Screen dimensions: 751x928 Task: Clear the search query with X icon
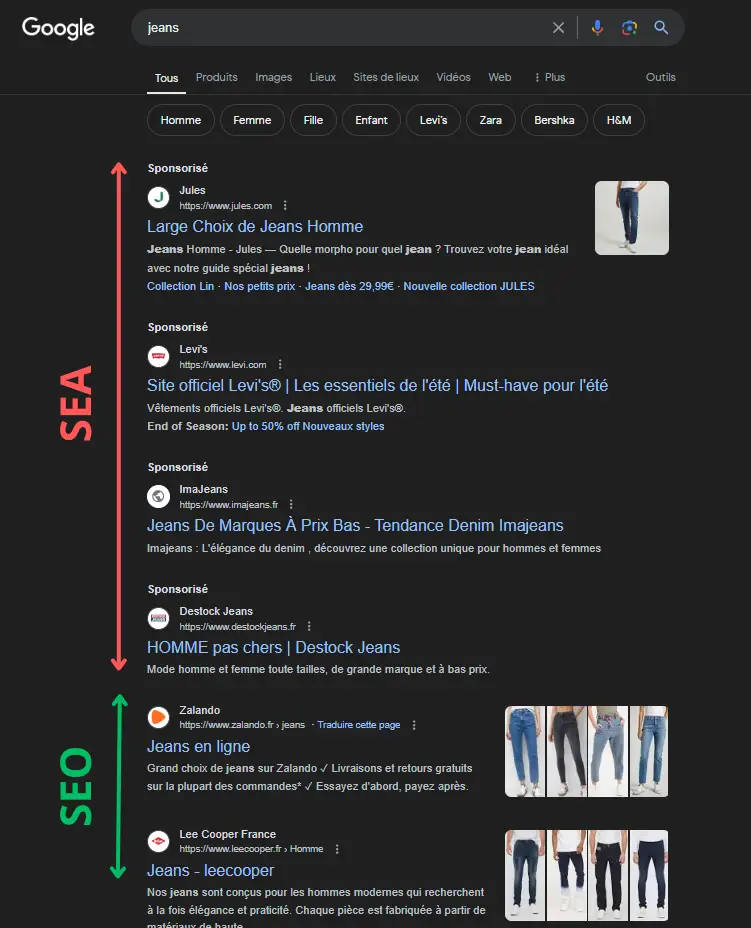click(558, 27)
